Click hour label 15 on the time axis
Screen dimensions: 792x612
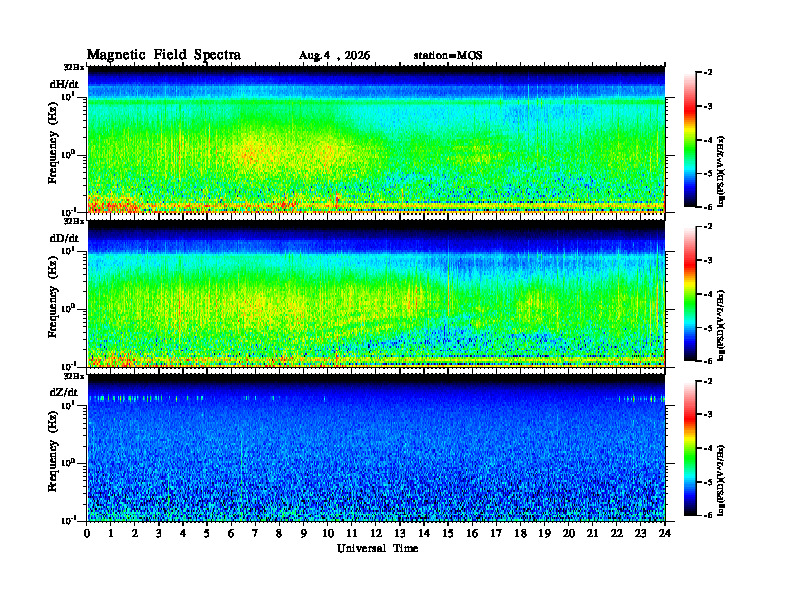(448, 533)
